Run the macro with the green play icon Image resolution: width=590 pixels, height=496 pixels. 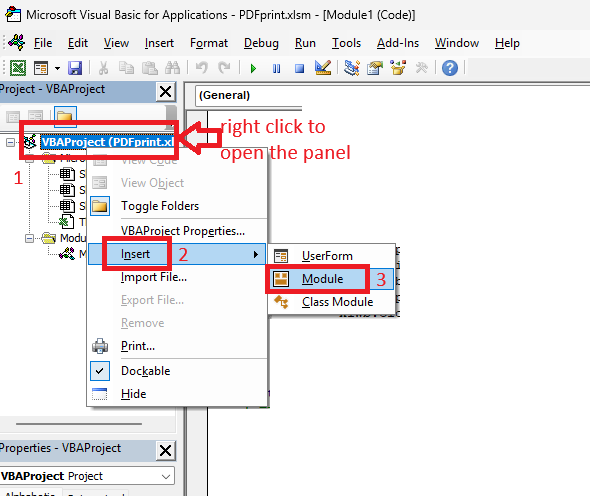(253, 68)
